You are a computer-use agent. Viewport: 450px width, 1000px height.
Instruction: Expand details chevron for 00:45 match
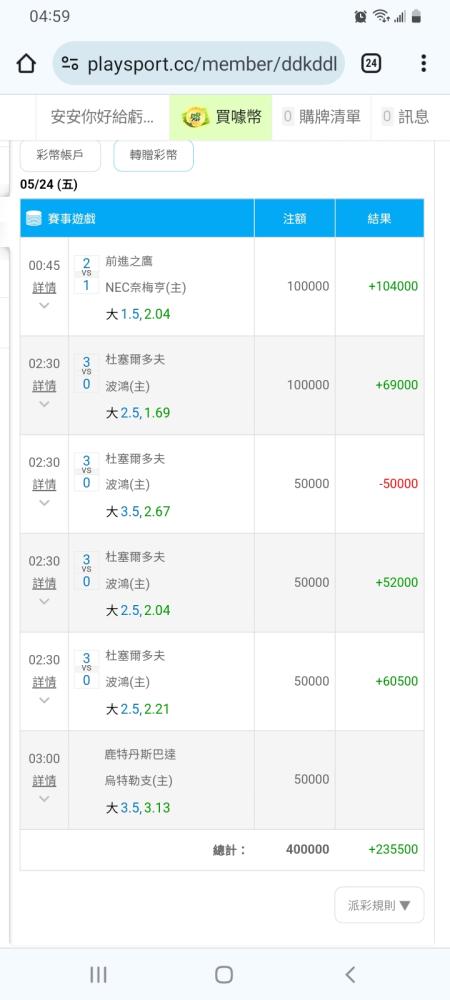44,305
